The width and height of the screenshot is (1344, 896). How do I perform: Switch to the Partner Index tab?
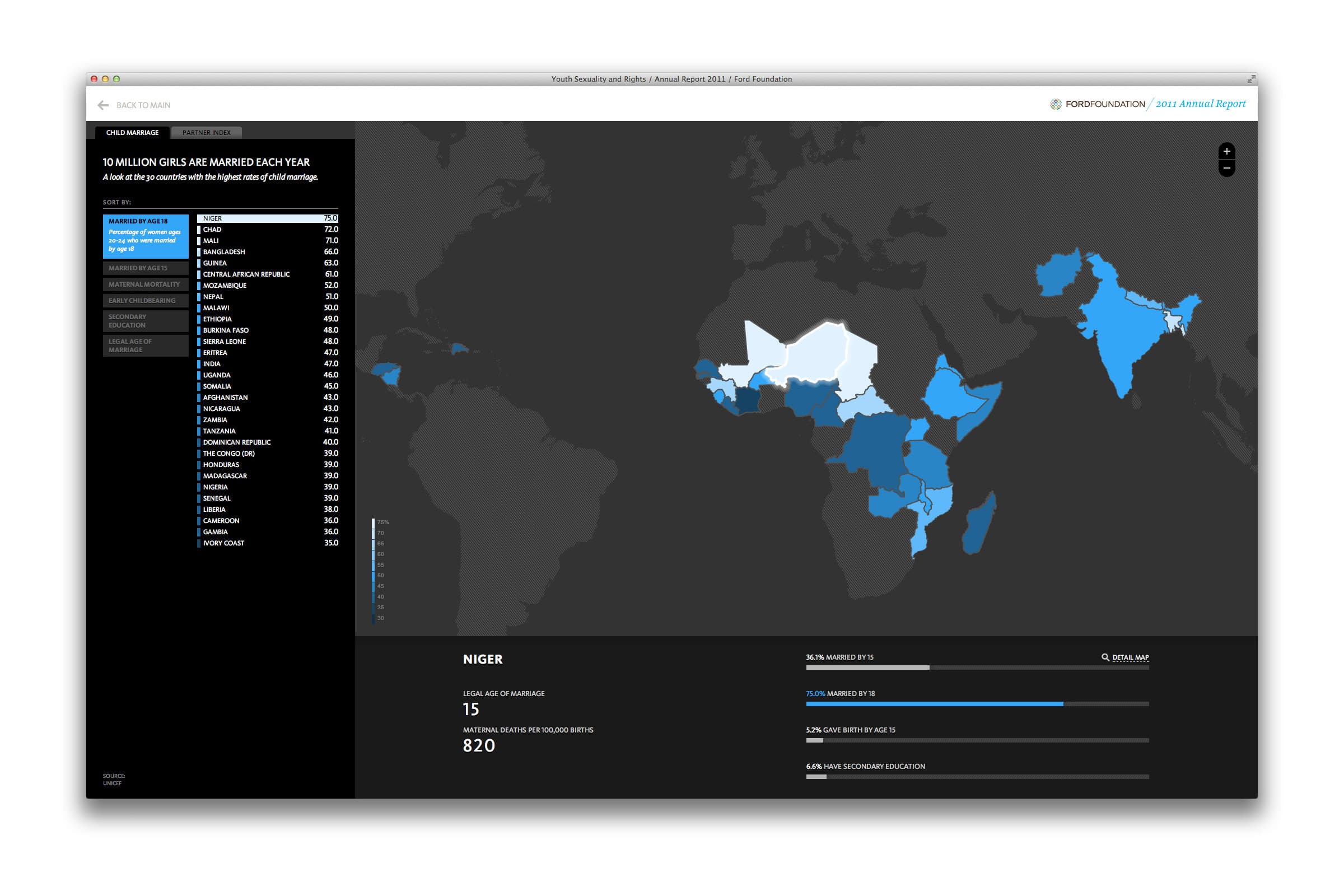(x=206, y=132)
